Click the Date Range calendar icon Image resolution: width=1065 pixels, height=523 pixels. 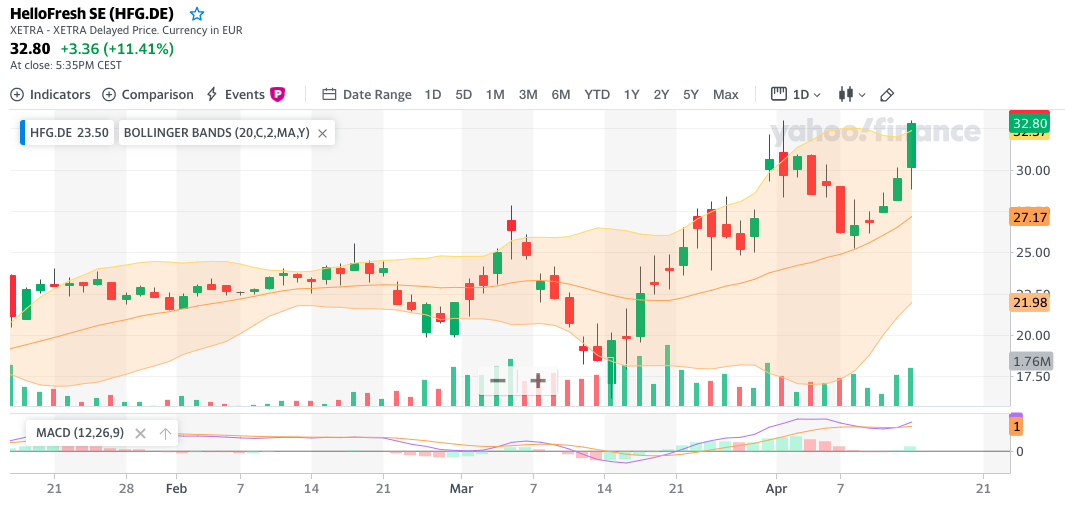point(329,94)
